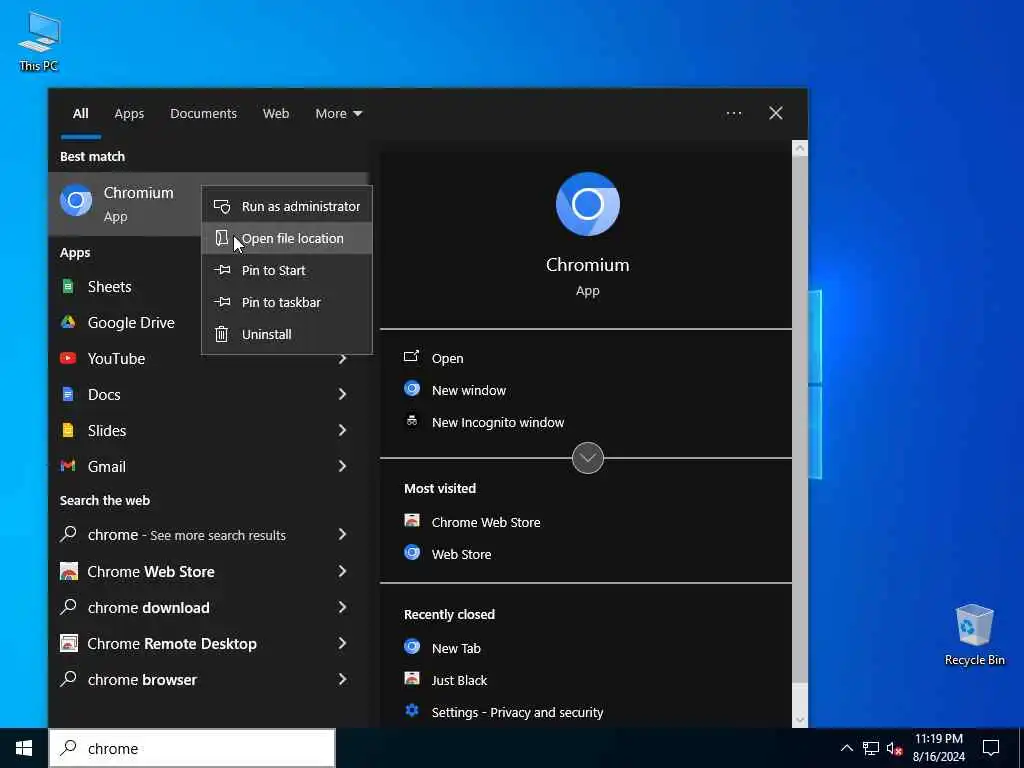Viewport: 1024px width, 768px height.
Task: Click the search magnifier icon in taskbar box
Action: coord(69,748)
